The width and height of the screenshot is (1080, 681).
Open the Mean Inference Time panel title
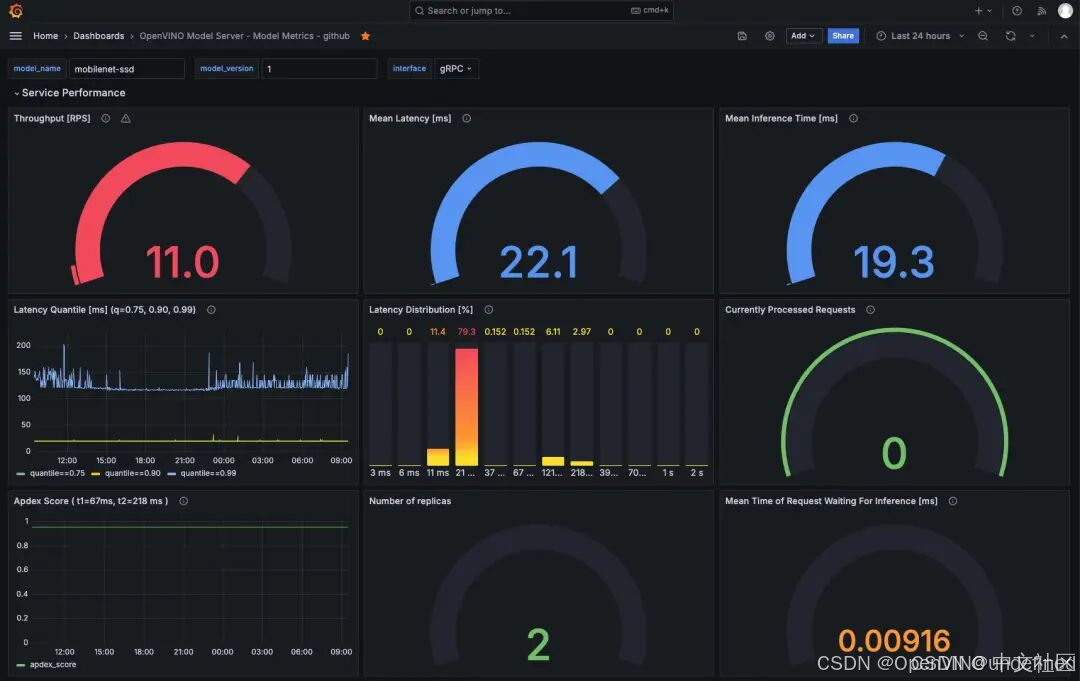[x=781, y=118]
